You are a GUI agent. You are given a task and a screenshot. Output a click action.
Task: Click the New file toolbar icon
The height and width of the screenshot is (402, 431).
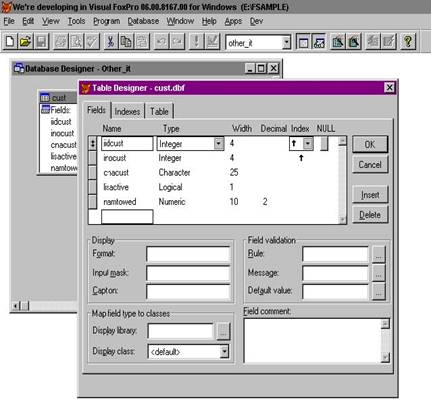coord(10,42)
